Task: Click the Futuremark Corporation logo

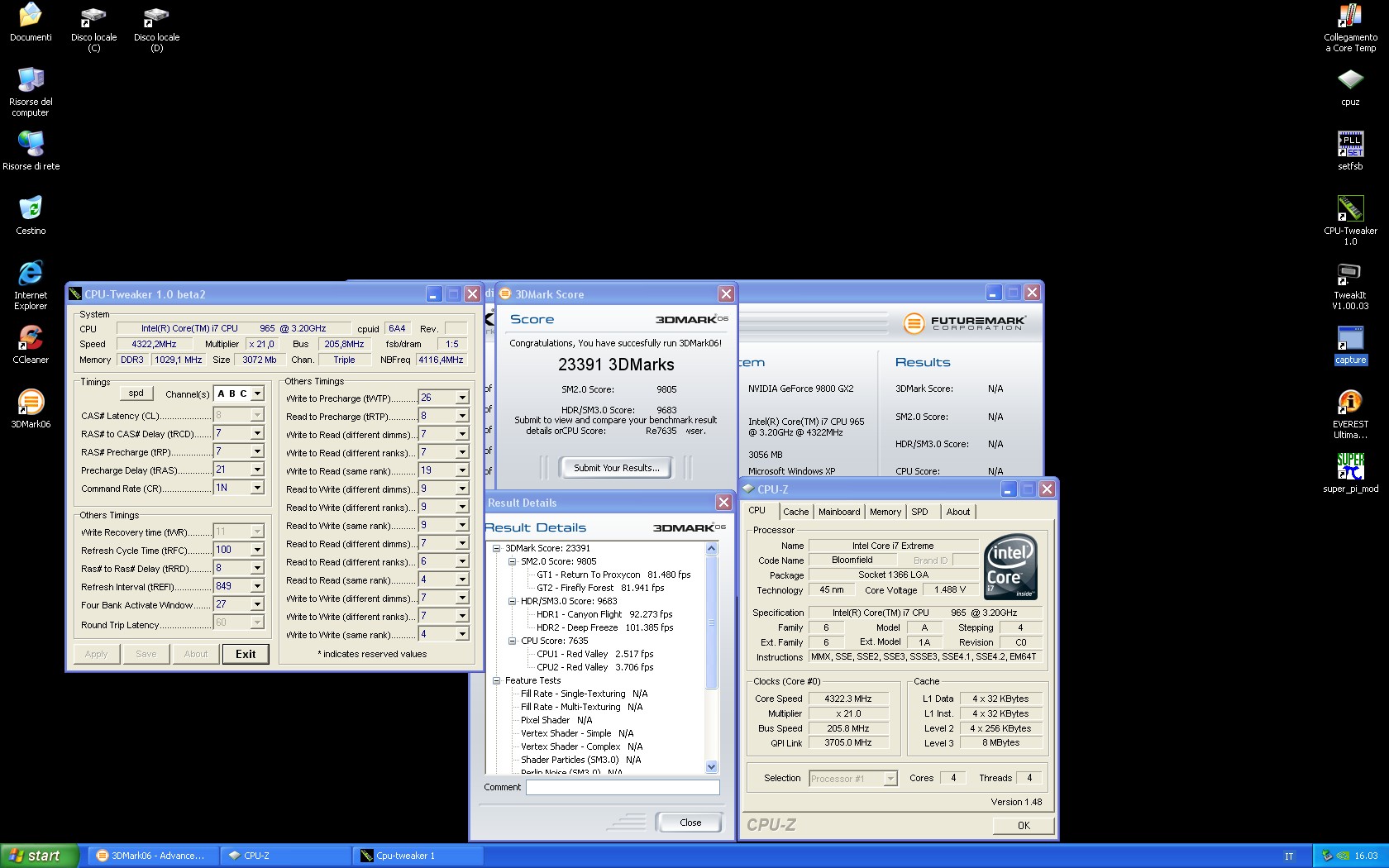Action: pos(964,323)
